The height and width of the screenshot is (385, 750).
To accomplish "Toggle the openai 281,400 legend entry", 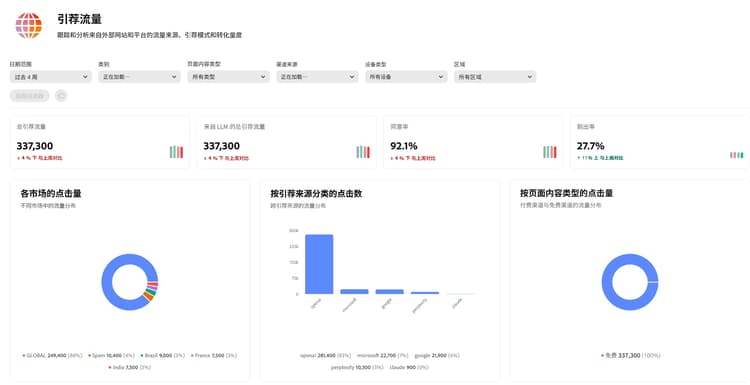I will click(325, 355).
